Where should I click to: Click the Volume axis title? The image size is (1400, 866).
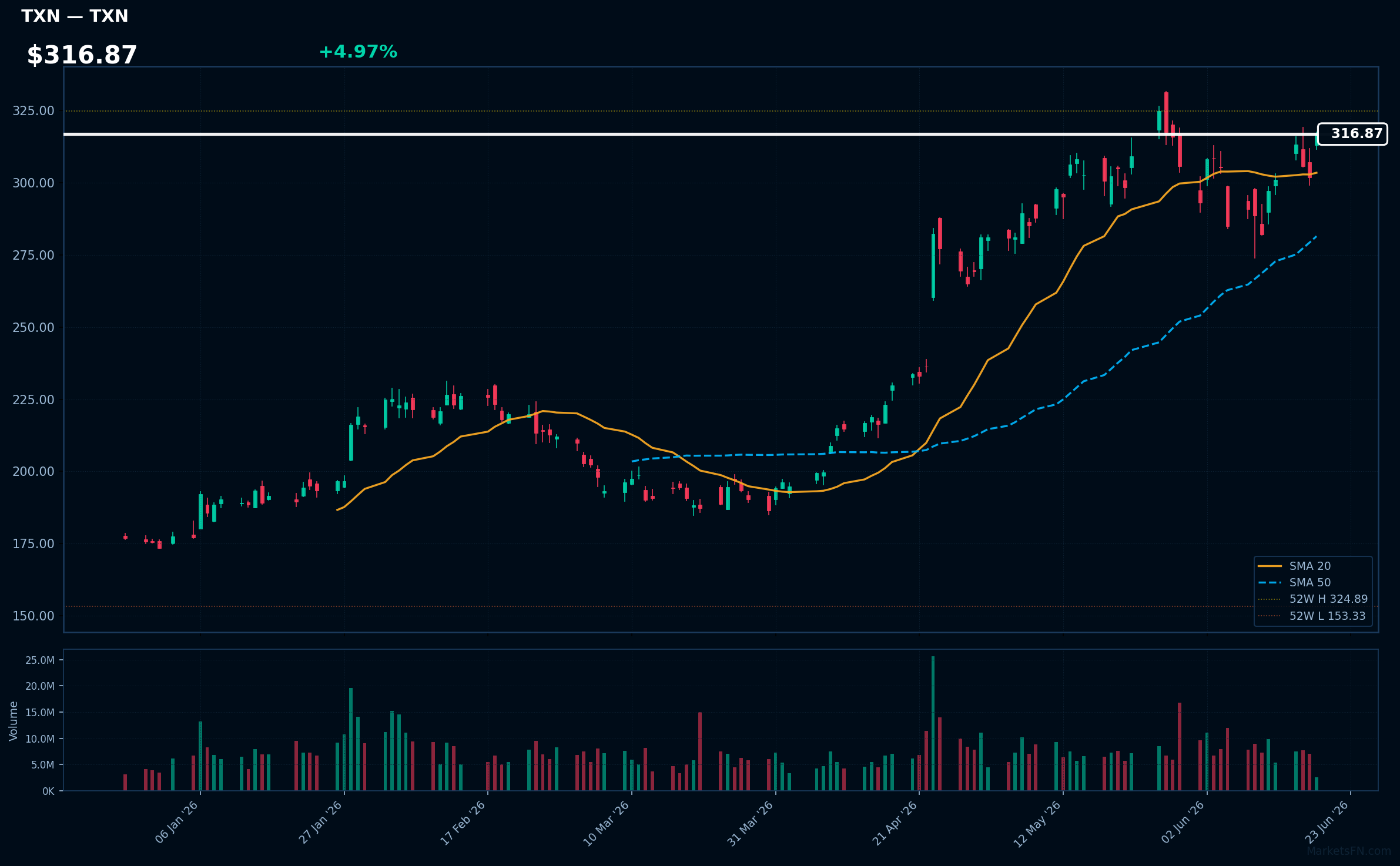point(14,721)
